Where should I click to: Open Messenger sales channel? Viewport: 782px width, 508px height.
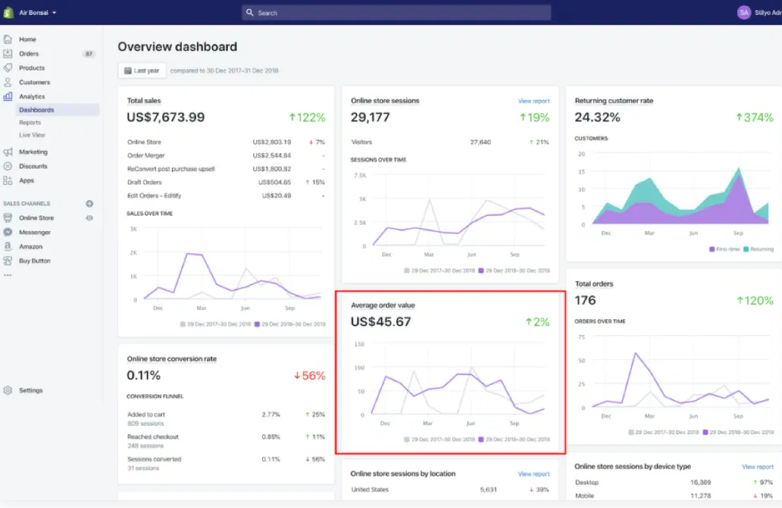click(35, 232)
